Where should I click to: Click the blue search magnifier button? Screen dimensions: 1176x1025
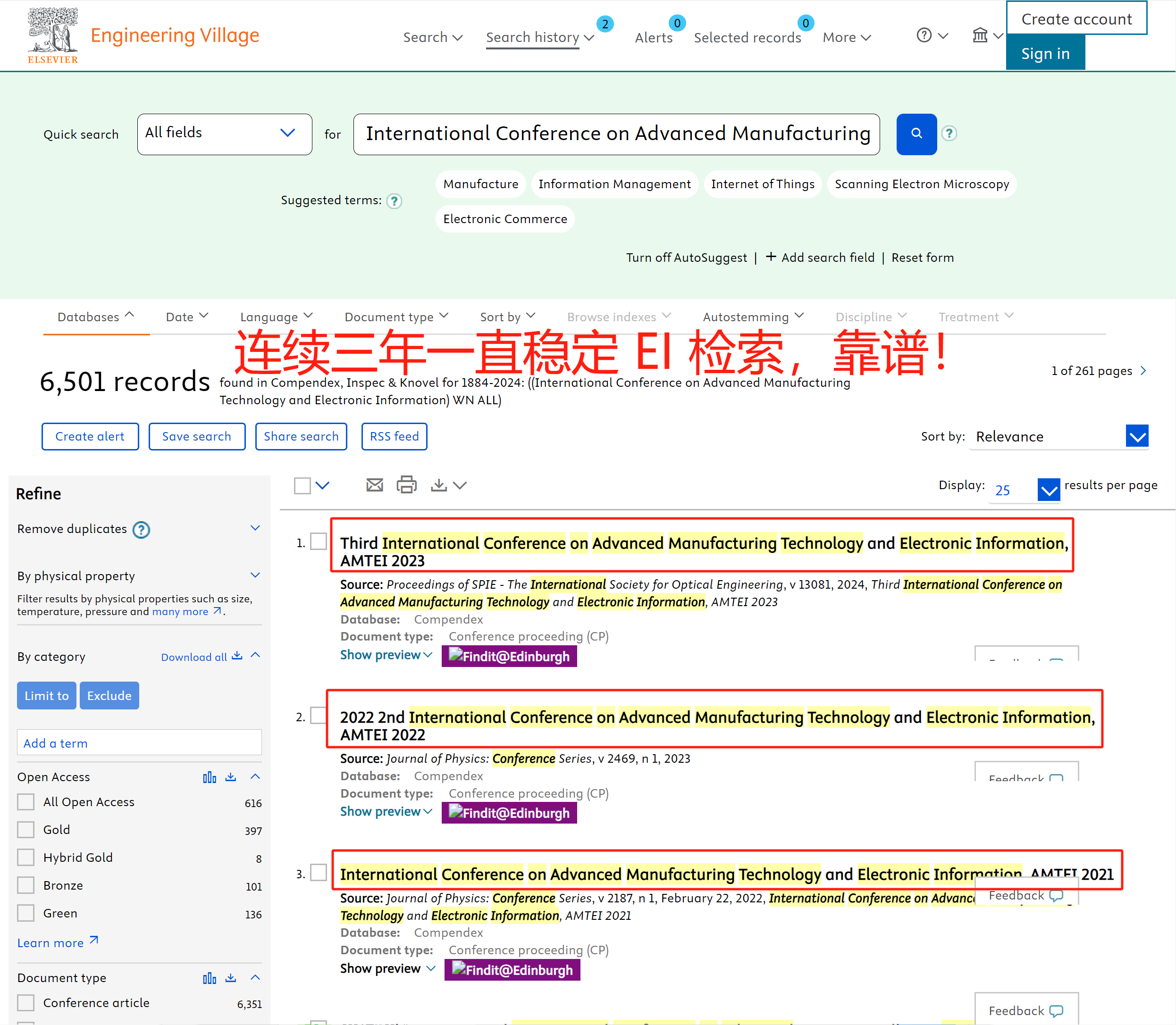(x=916, y=134)
